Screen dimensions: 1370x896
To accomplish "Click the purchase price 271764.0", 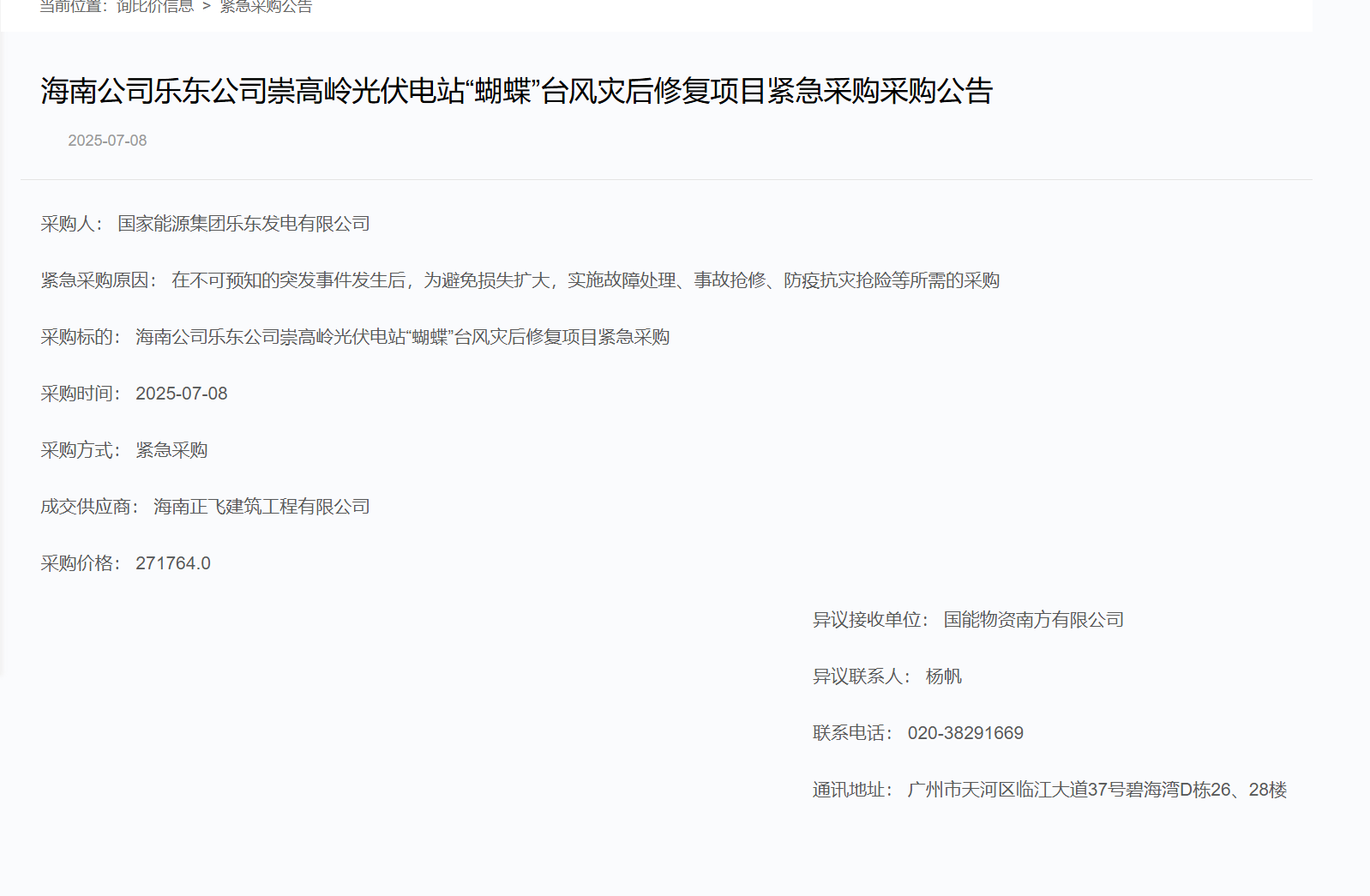I will click(172, 563).
